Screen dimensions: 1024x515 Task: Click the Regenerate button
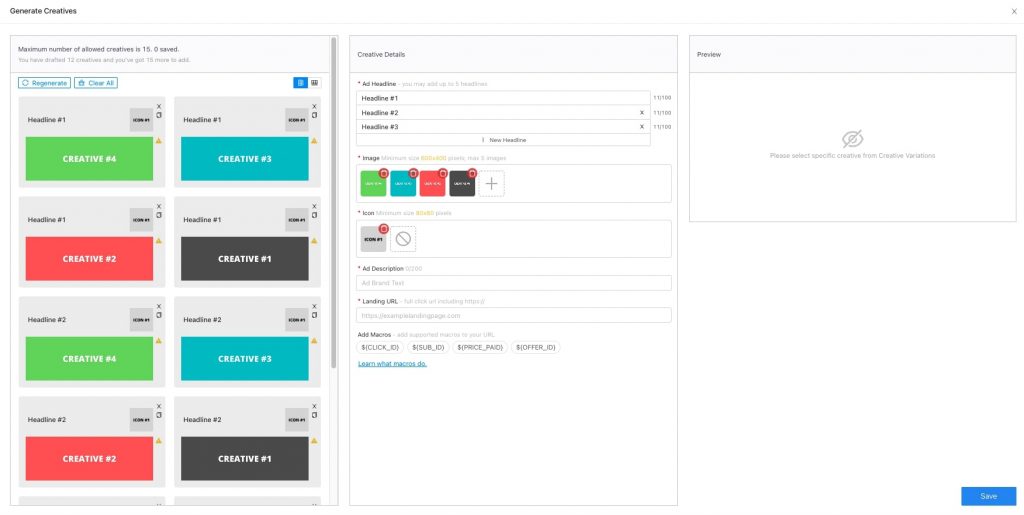44,83
